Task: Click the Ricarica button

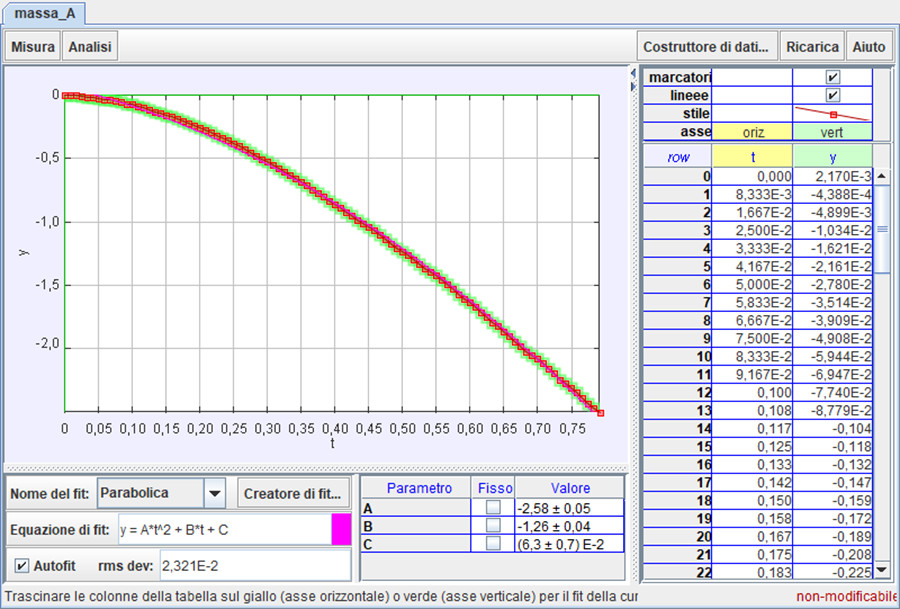Action: point(811,46)
